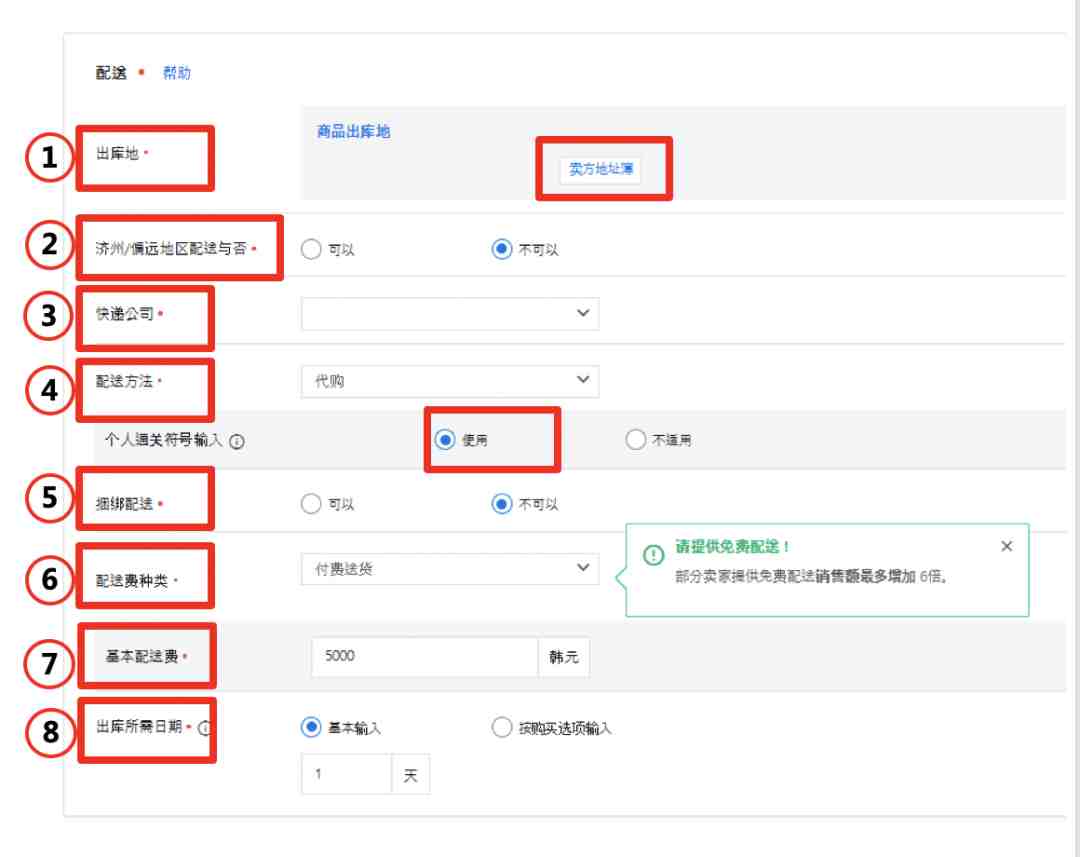This screenshot has height=857, width=1080.
Task: Select 使用 for 个人通关符号输入
Action: point(445,440)
